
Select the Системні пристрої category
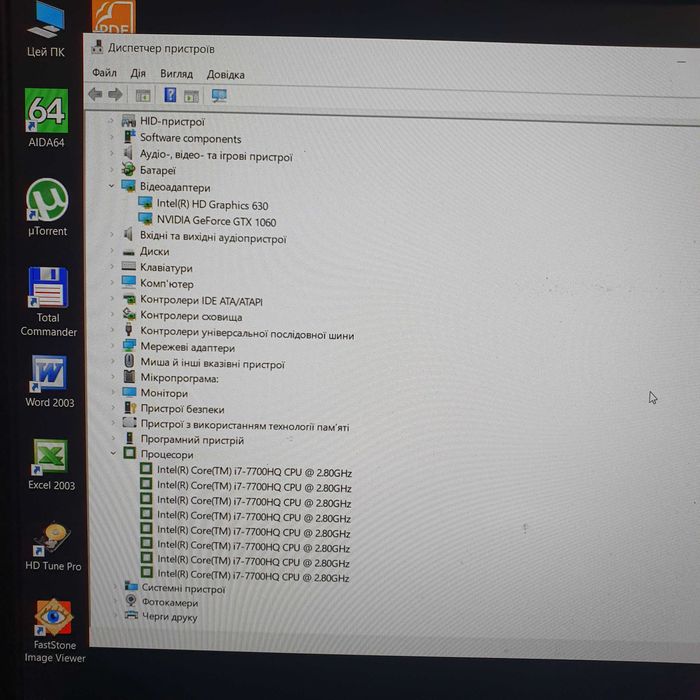[183, 589]
